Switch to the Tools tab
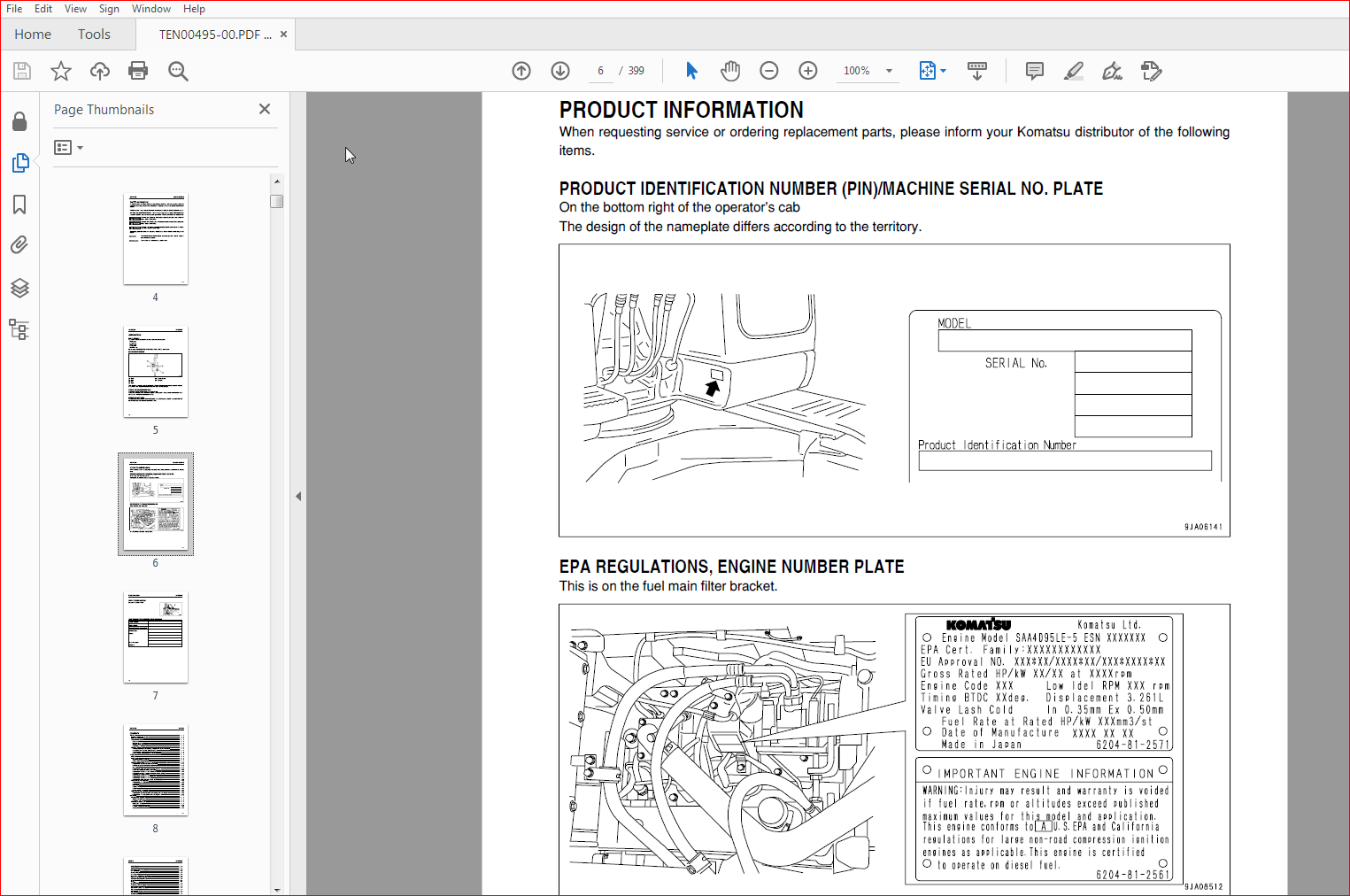Viewport: 1350px width, 896px height. click(x=94, y=35)
